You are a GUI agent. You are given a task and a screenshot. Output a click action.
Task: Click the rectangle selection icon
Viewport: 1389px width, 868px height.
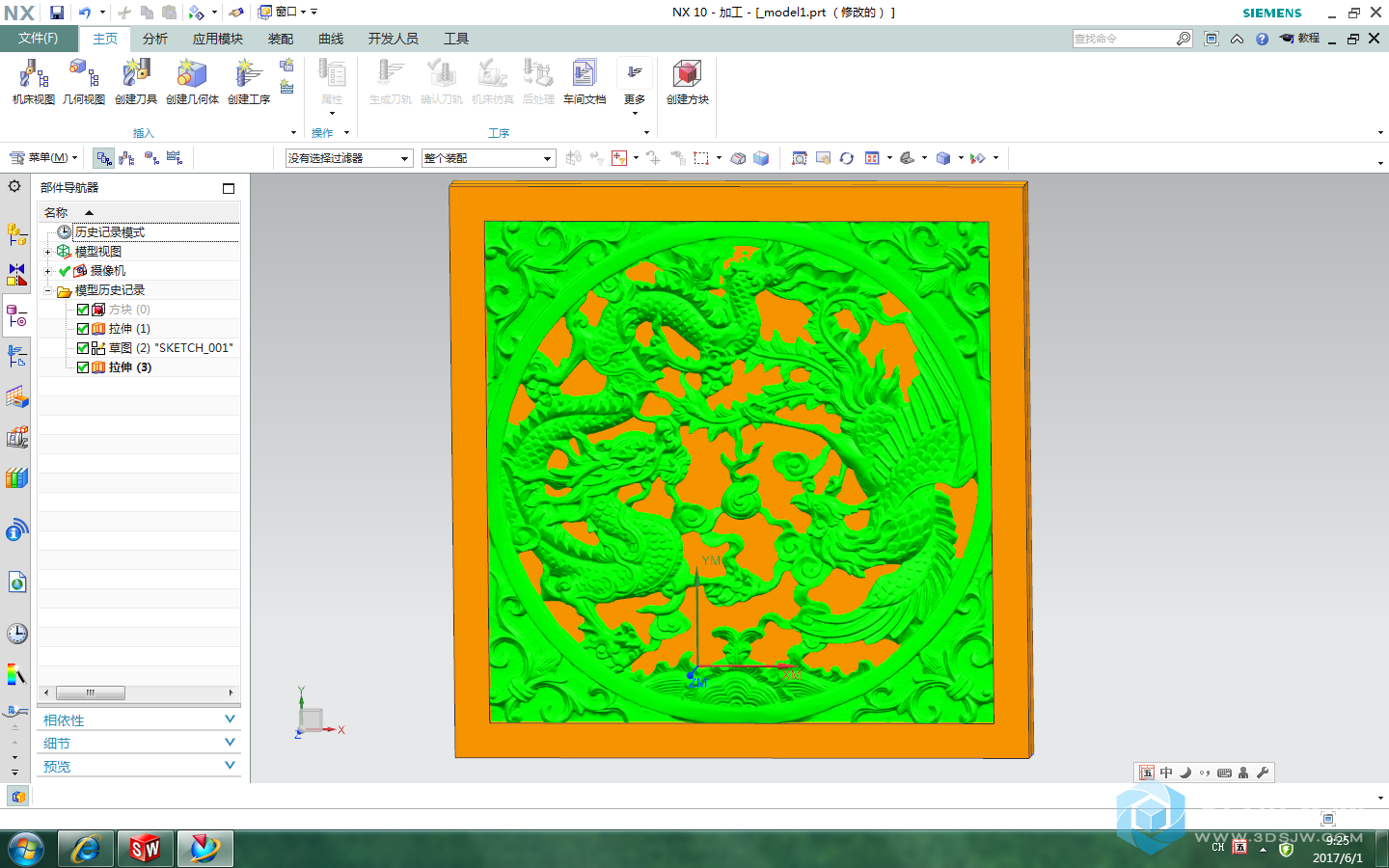point(701,158)
